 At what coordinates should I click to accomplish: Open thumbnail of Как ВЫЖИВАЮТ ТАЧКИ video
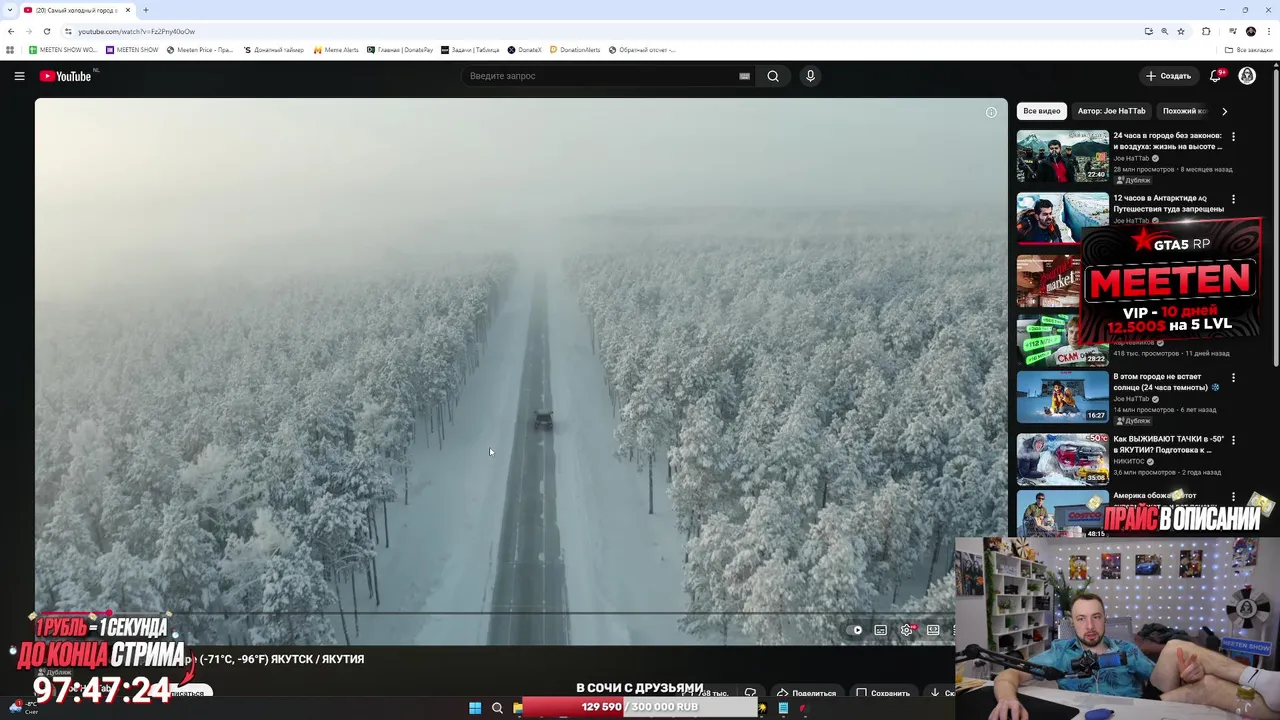click(x=1062, y=459)
